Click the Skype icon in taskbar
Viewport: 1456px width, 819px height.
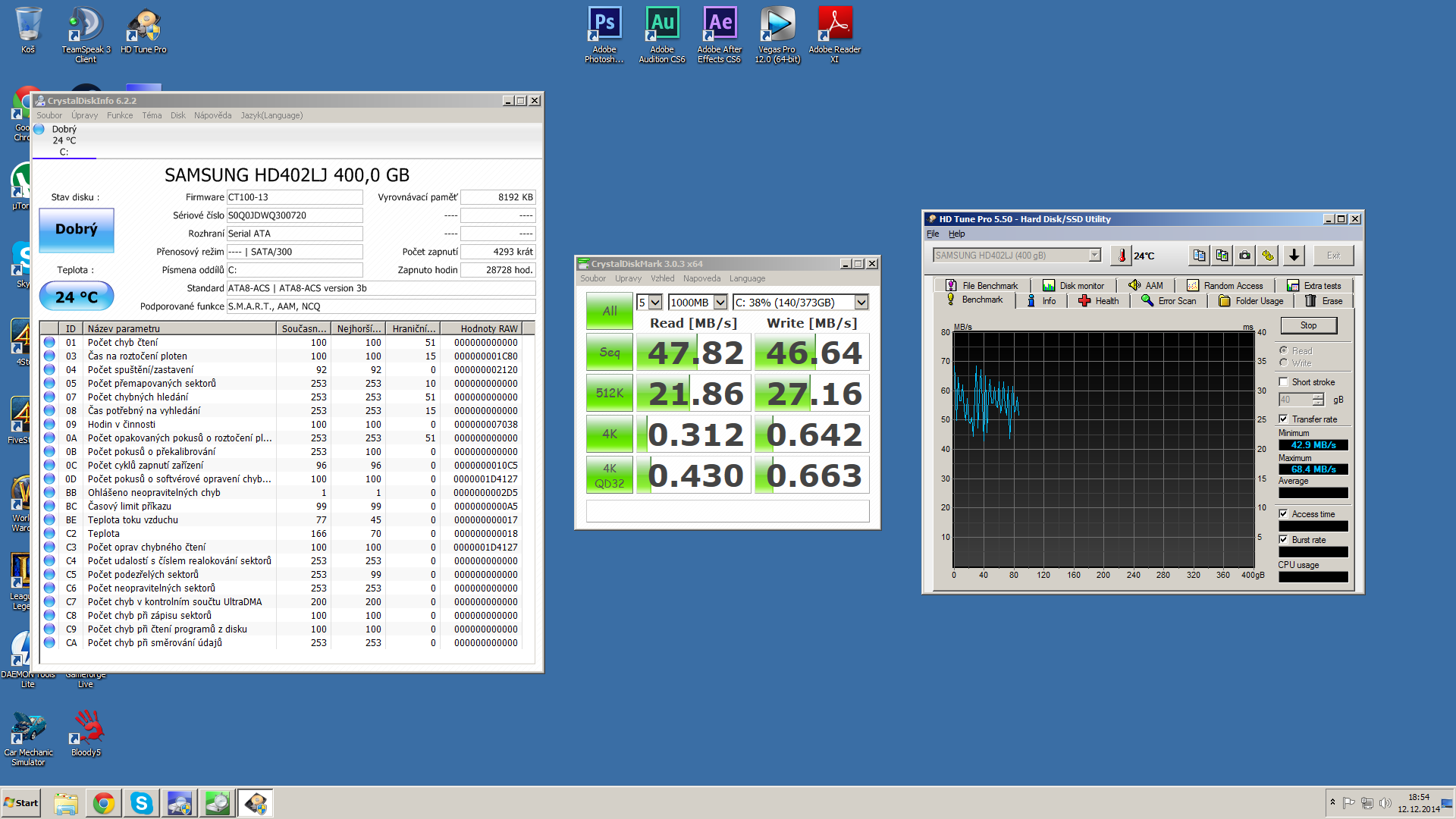pyautogui.click(x=141, y=803)
